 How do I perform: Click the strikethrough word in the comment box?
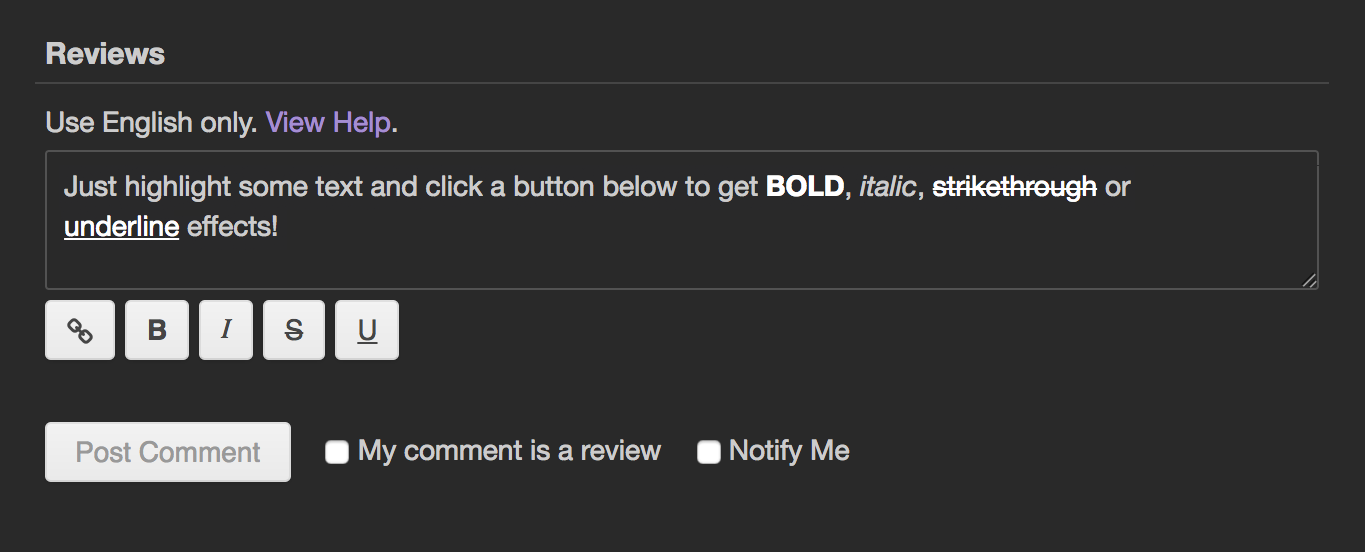1014,187
